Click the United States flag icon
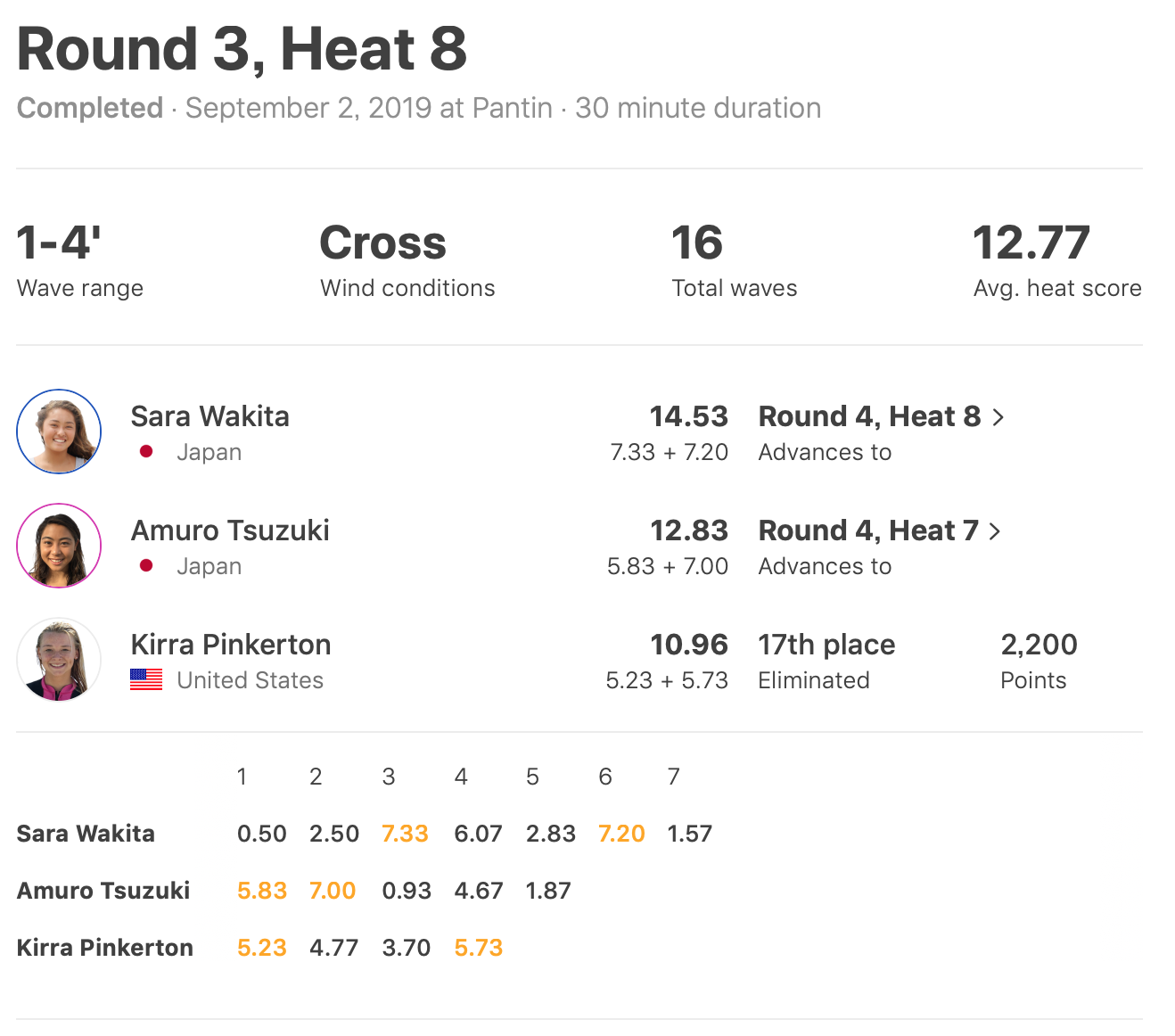The width and height of the screenshot is (1175, 1036). pyautogui.click(x=146, y=679)
